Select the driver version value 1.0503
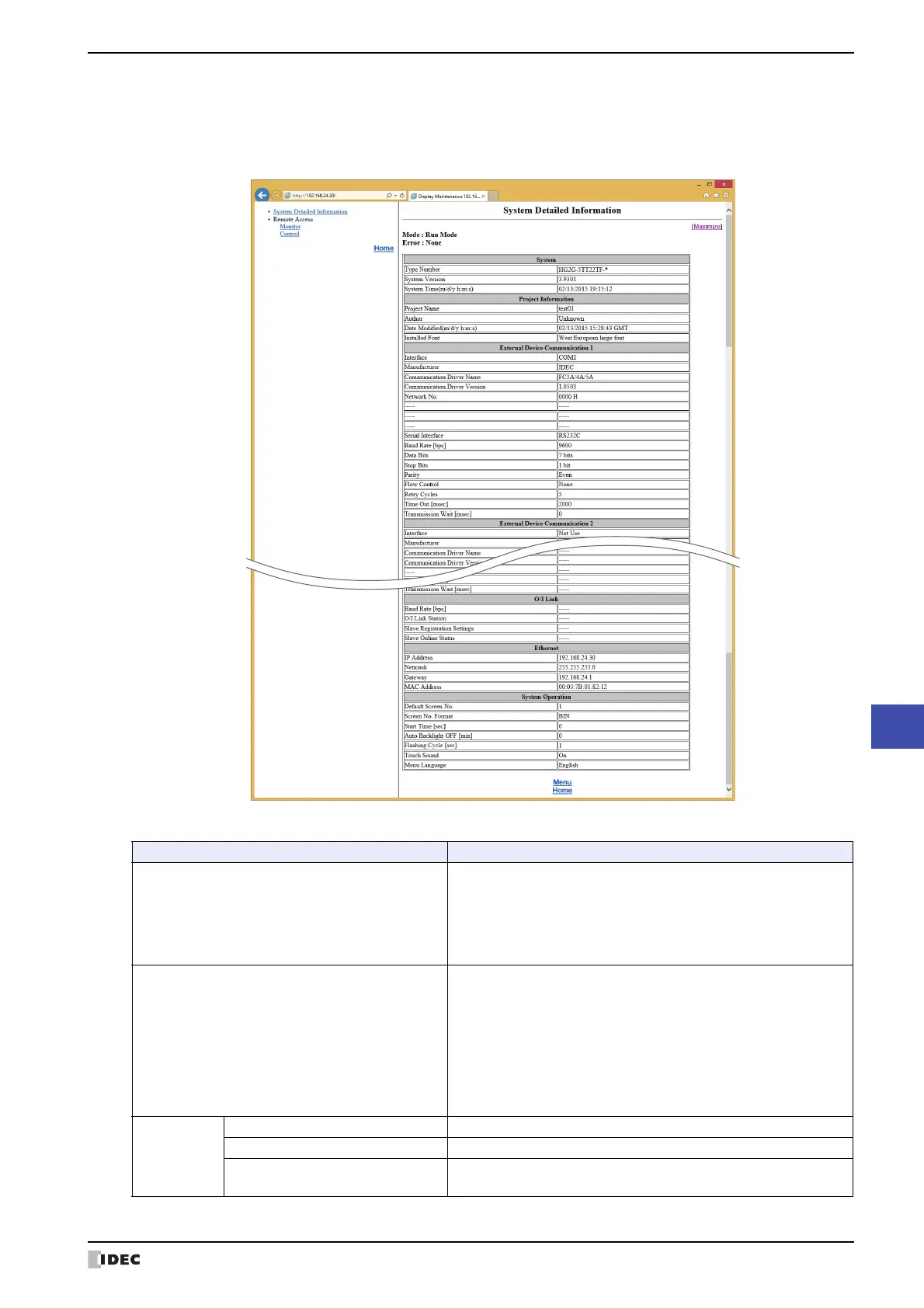The width and height of the screenshot is (924, 1308). pos(568,387)
